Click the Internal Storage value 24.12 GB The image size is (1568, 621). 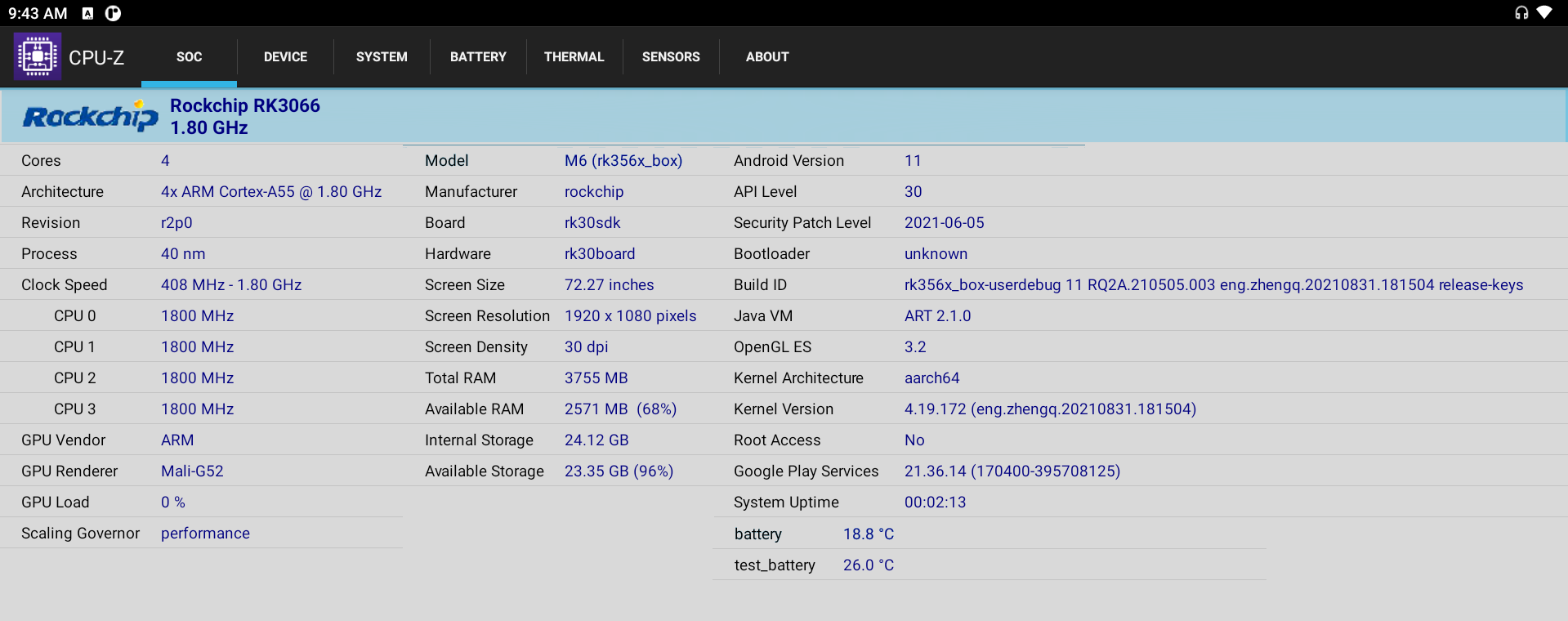[x=596, y=440]
